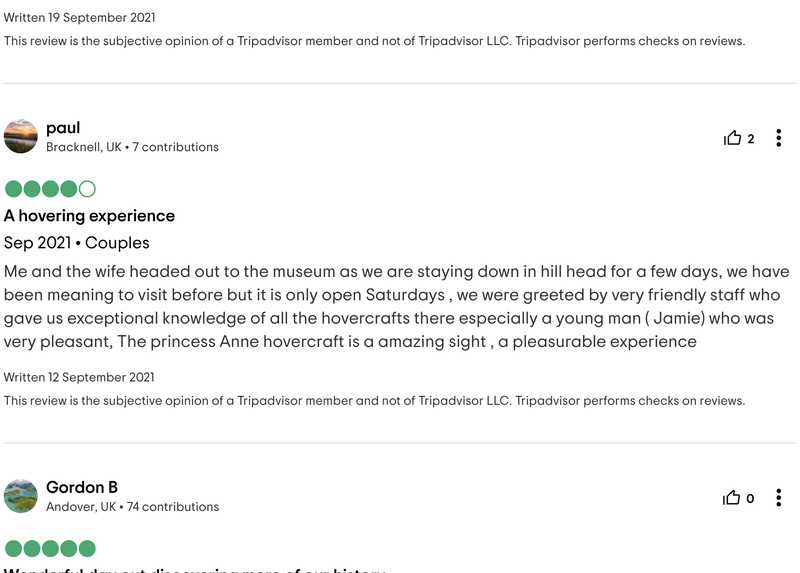This screenshot has width=800, height=573.
Task: Click the helpful votes count '2' on paul's review
Action: 751,139
